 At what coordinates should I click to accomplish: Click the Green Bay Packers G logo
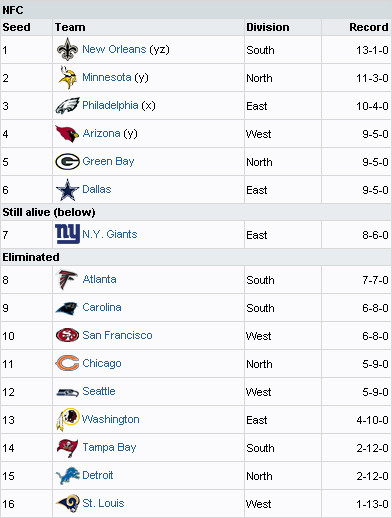click(67, 162)
